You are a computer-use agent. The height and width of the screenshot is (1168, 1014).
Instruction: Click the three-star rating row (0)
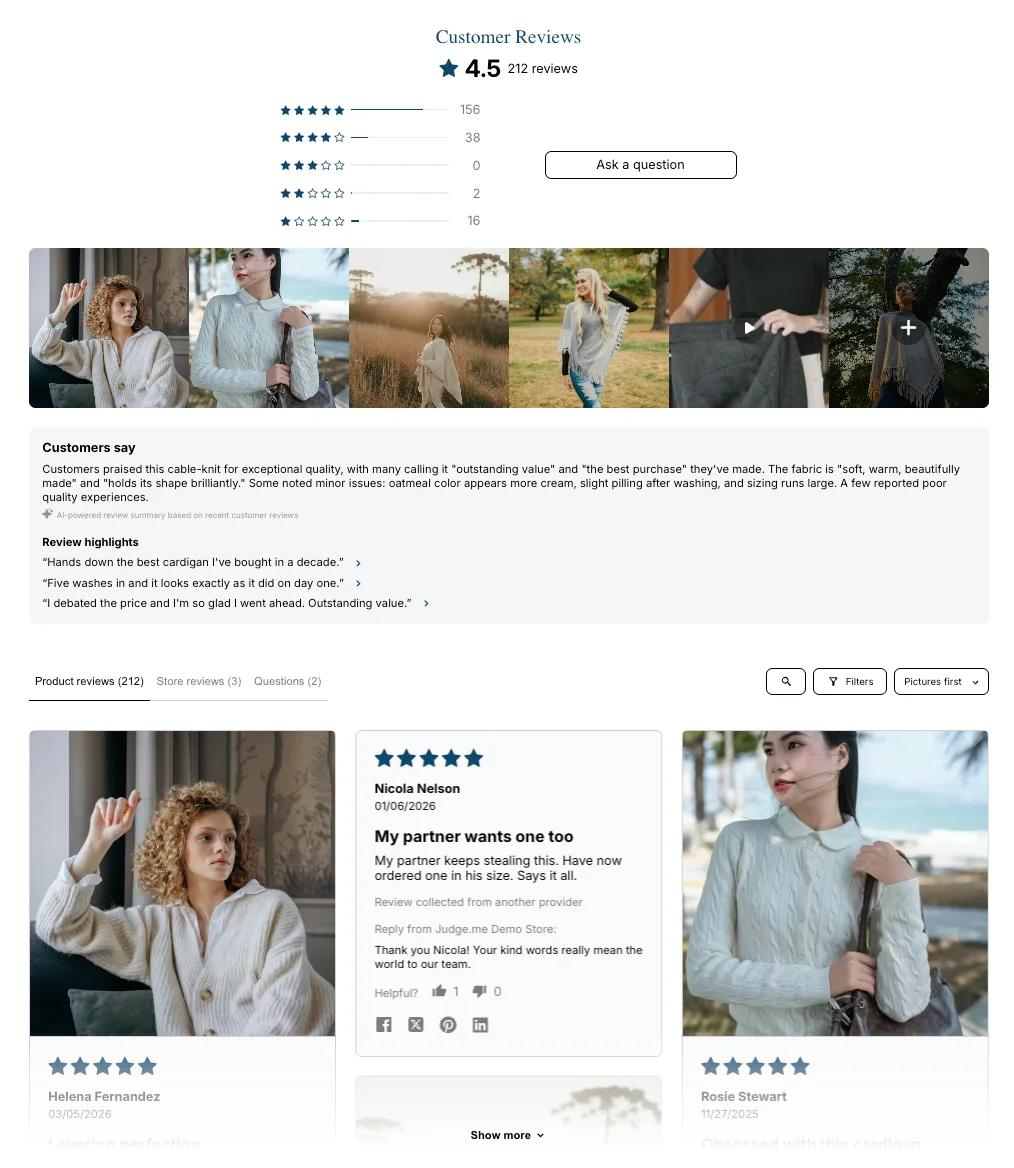tap(380, 165)
